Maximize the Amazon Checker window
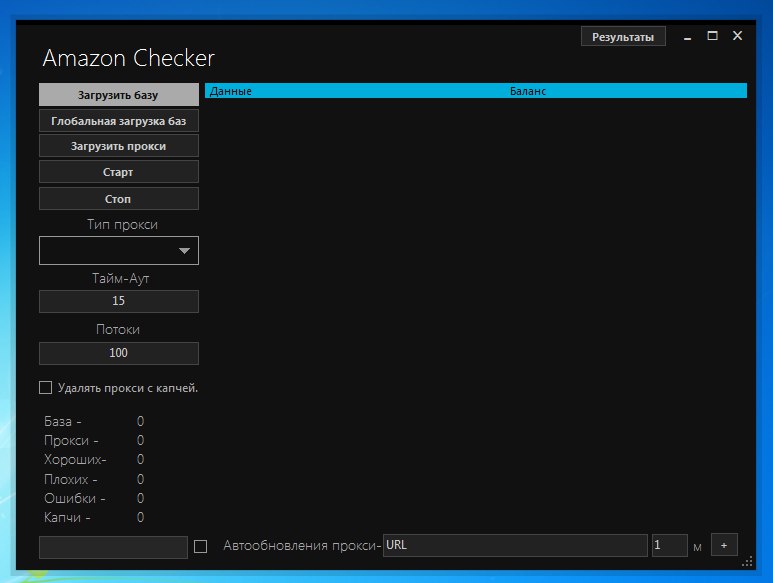 coord(712,35)
